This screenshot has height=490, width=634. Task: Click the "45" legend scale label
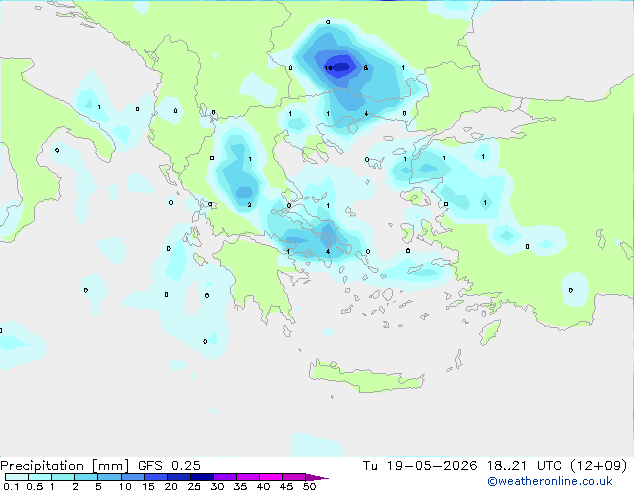pos(286,486)
